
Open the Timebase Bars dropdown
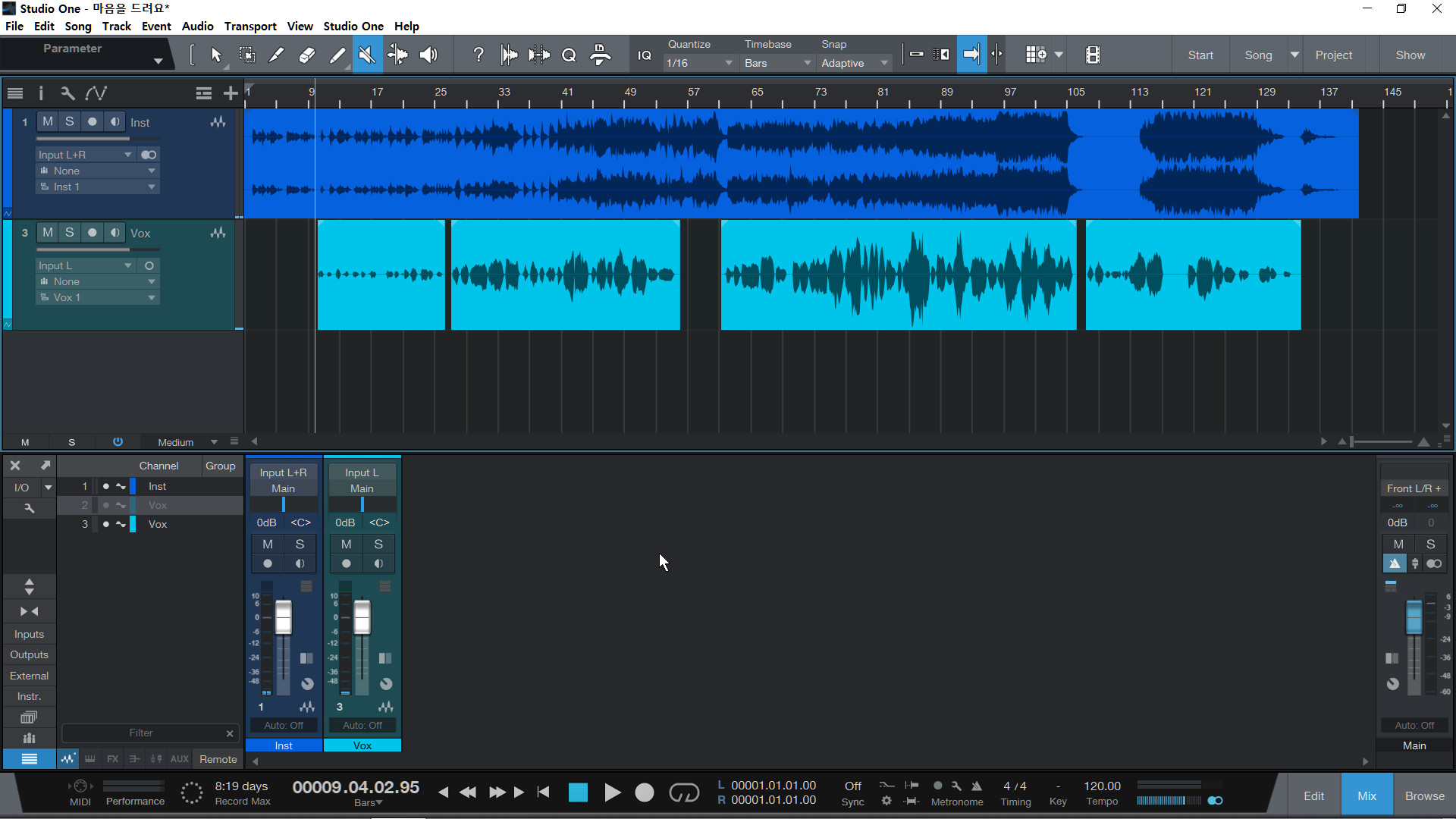(777, 63)
